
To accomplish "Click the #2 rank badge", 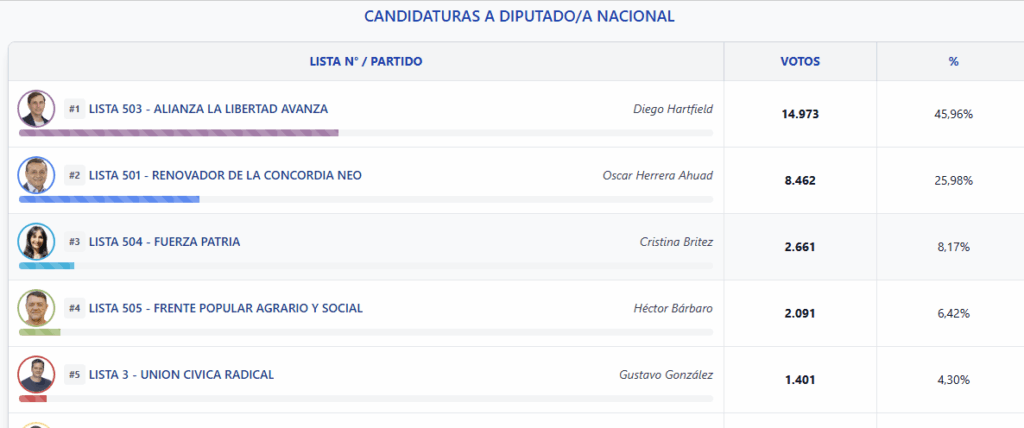I will (75, 175).
